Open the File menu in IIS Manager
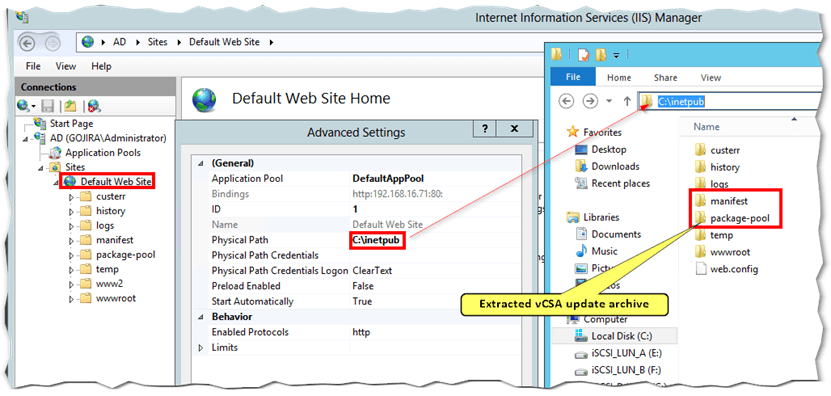Image resolution: width=831 pixels, height=396 pixels. click(33, 66)
